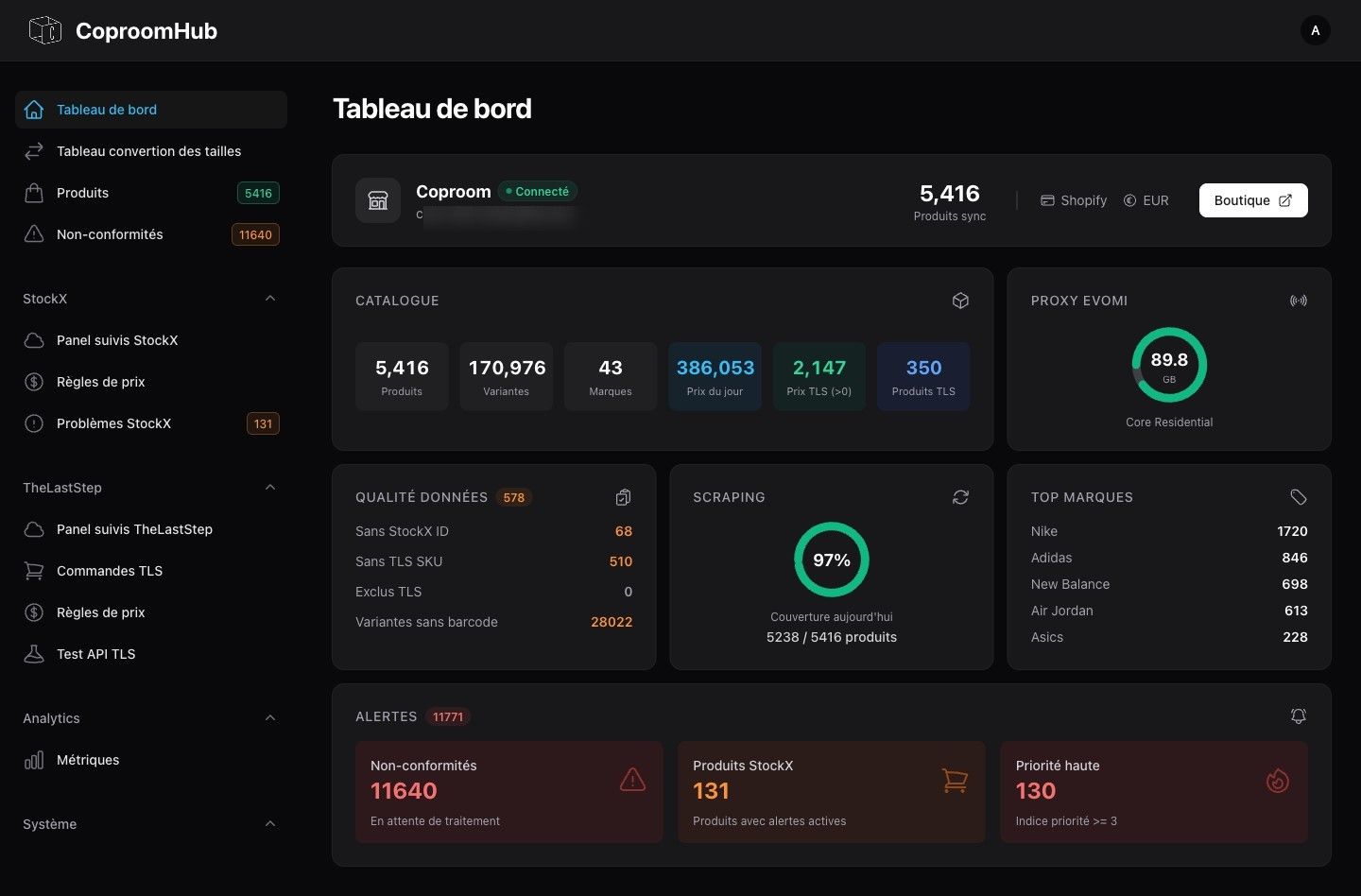Screen dimensions: 1361x896
Task: Click the flame icon in Priorité haute
Action: (1277, 781)
